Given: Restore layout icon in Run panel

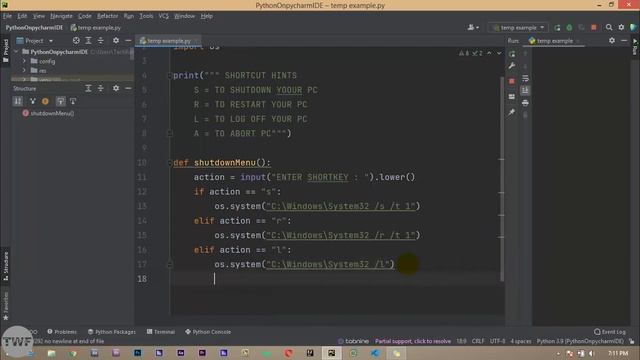Looking at the screenshot, I should 512,96.
